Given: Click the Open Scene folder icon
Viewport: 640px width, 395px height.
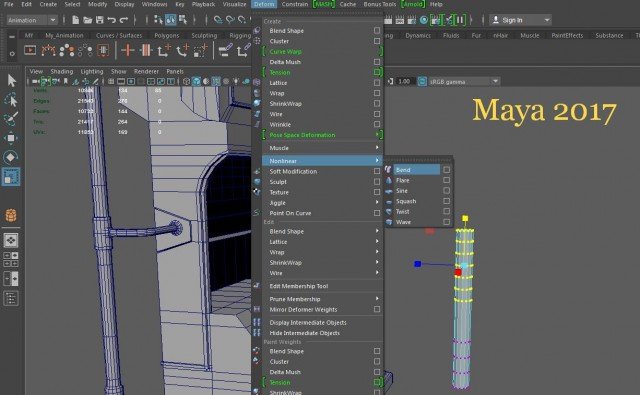Looking at the screenshot, I should [x=87, y=20].
